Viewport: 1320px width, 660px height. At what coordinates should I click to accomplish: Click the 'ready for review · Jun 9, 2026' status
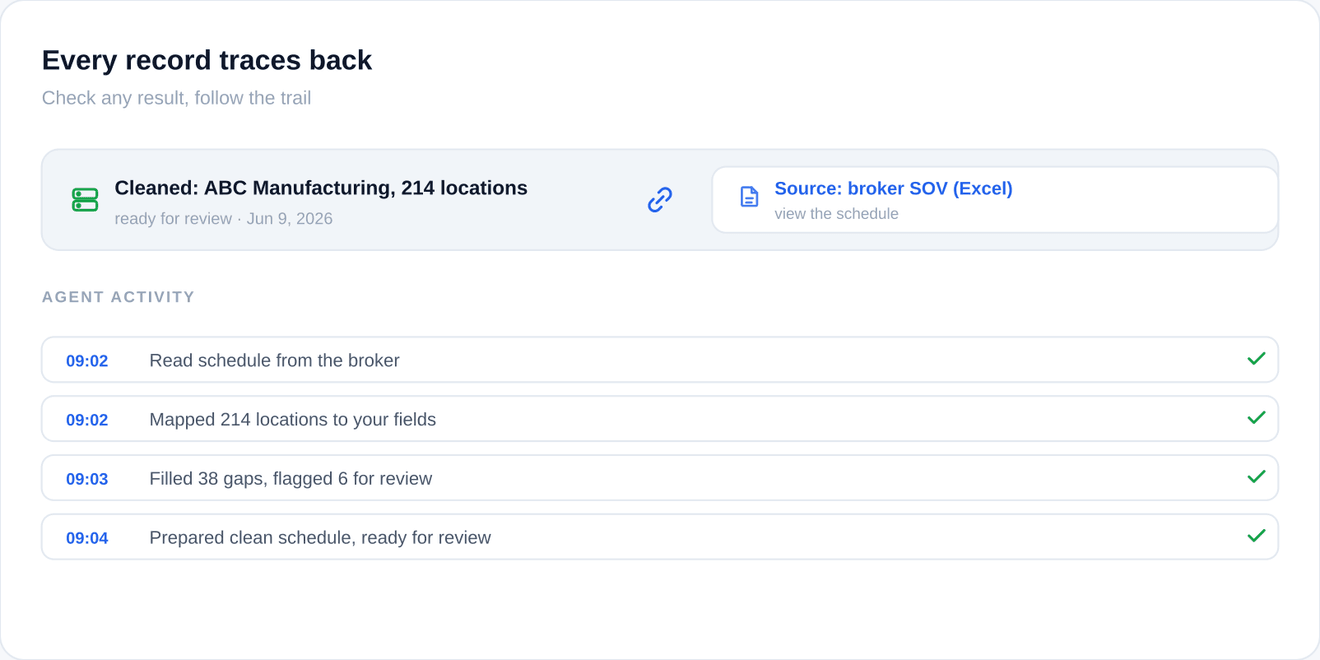[x=223, y=219]
